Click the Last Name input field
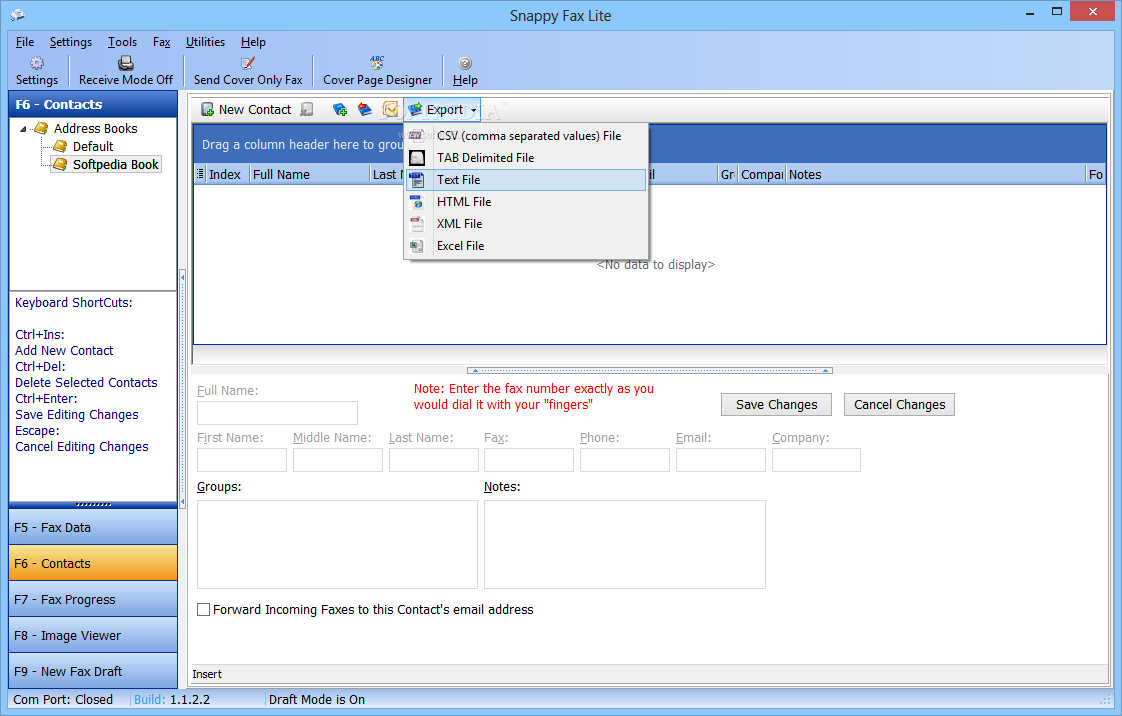The image size is (1122, 716). pos(434,460)
